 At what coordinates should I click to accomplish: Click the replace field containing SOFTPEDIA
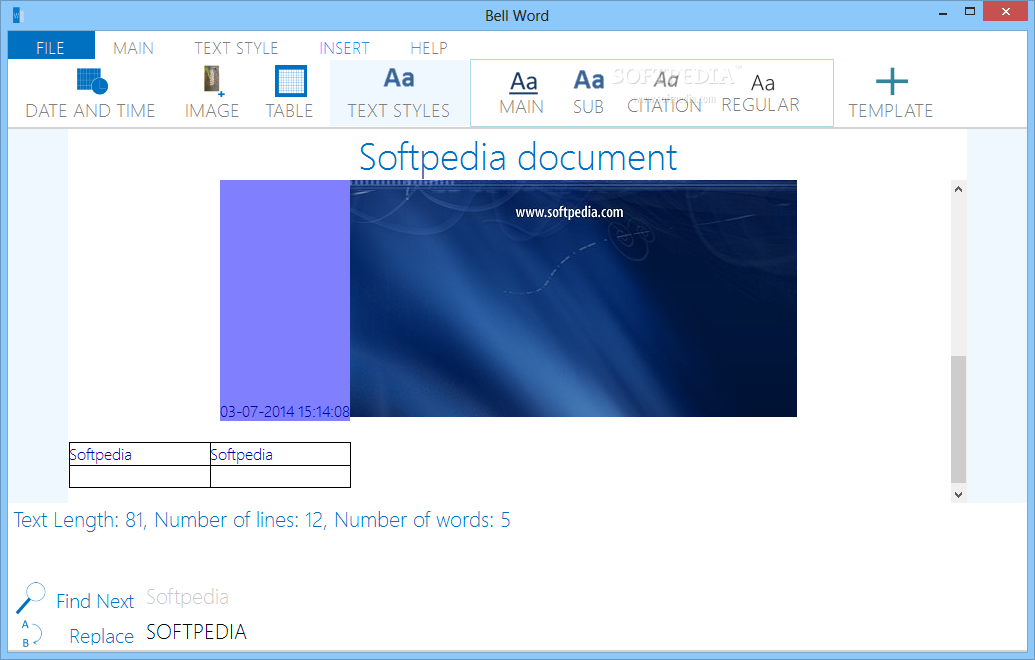tap(197, 632)
